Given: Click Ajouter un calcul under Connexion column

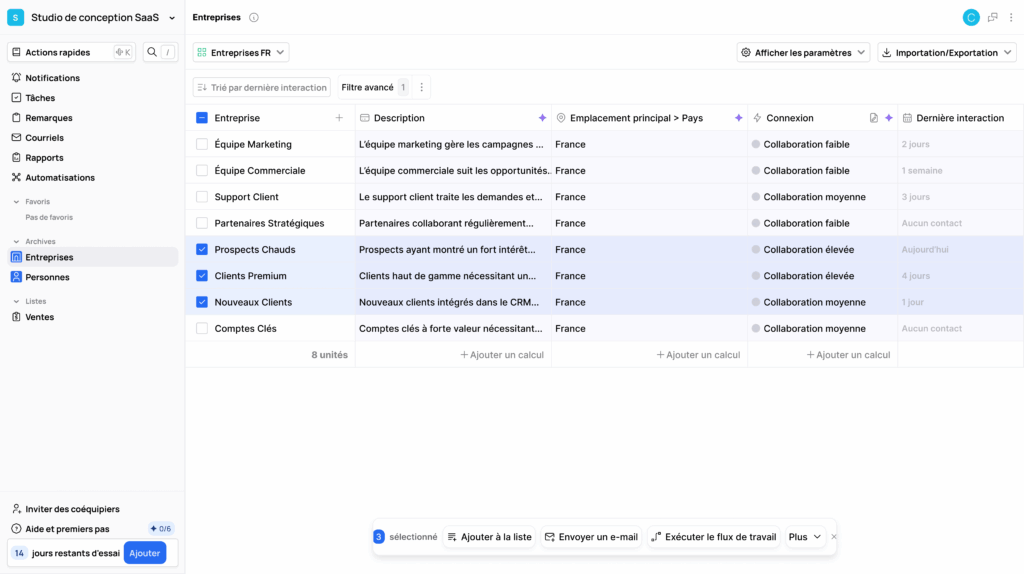Looking at the screenshot, I should 848,355.
